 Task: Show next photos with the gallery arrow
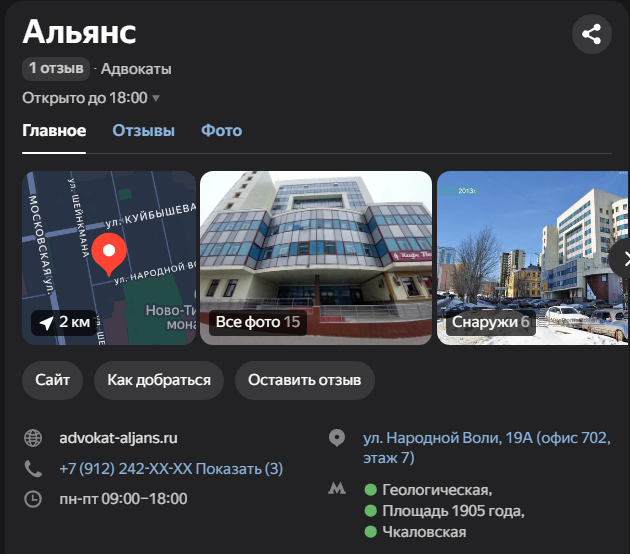pos(621,258)
